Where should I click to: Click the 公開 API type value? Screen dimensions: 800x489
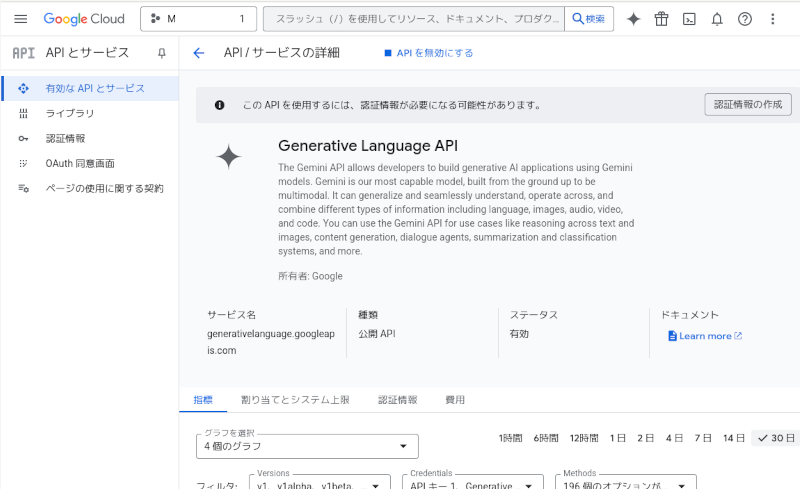[x=377, y=334]
